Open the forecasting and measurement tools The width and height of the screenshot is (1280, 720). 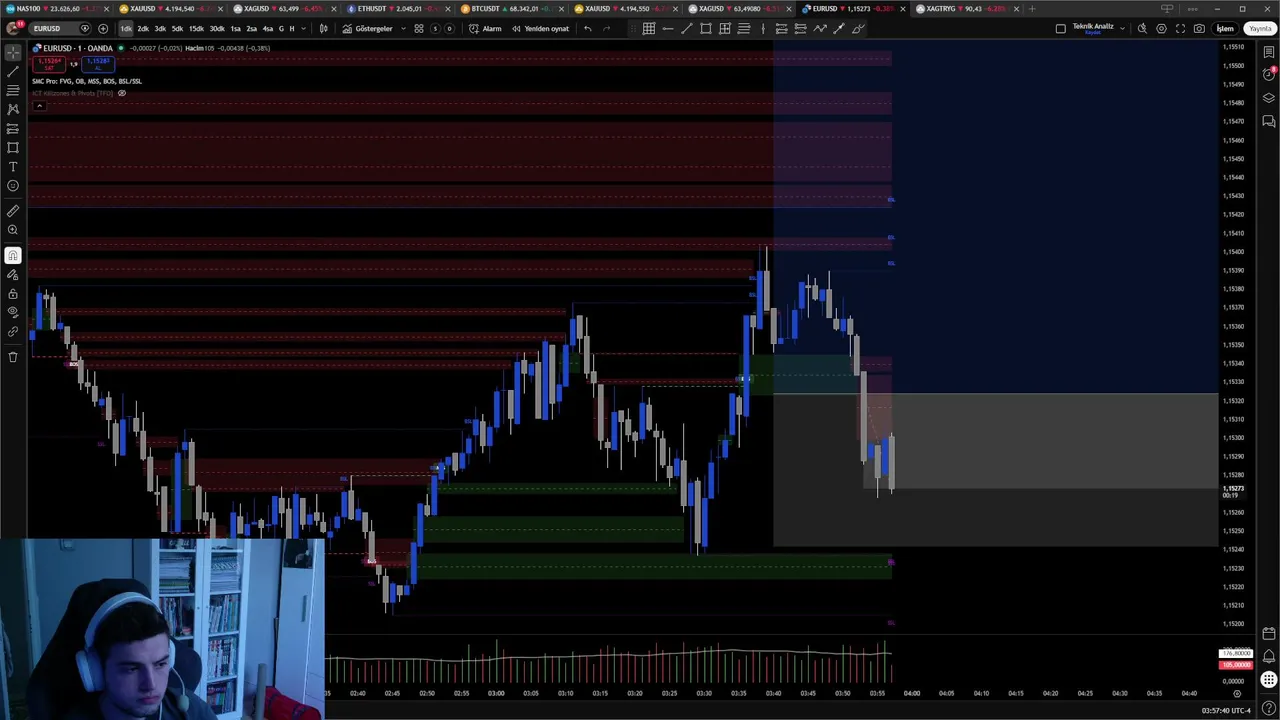tap(13, 128)
